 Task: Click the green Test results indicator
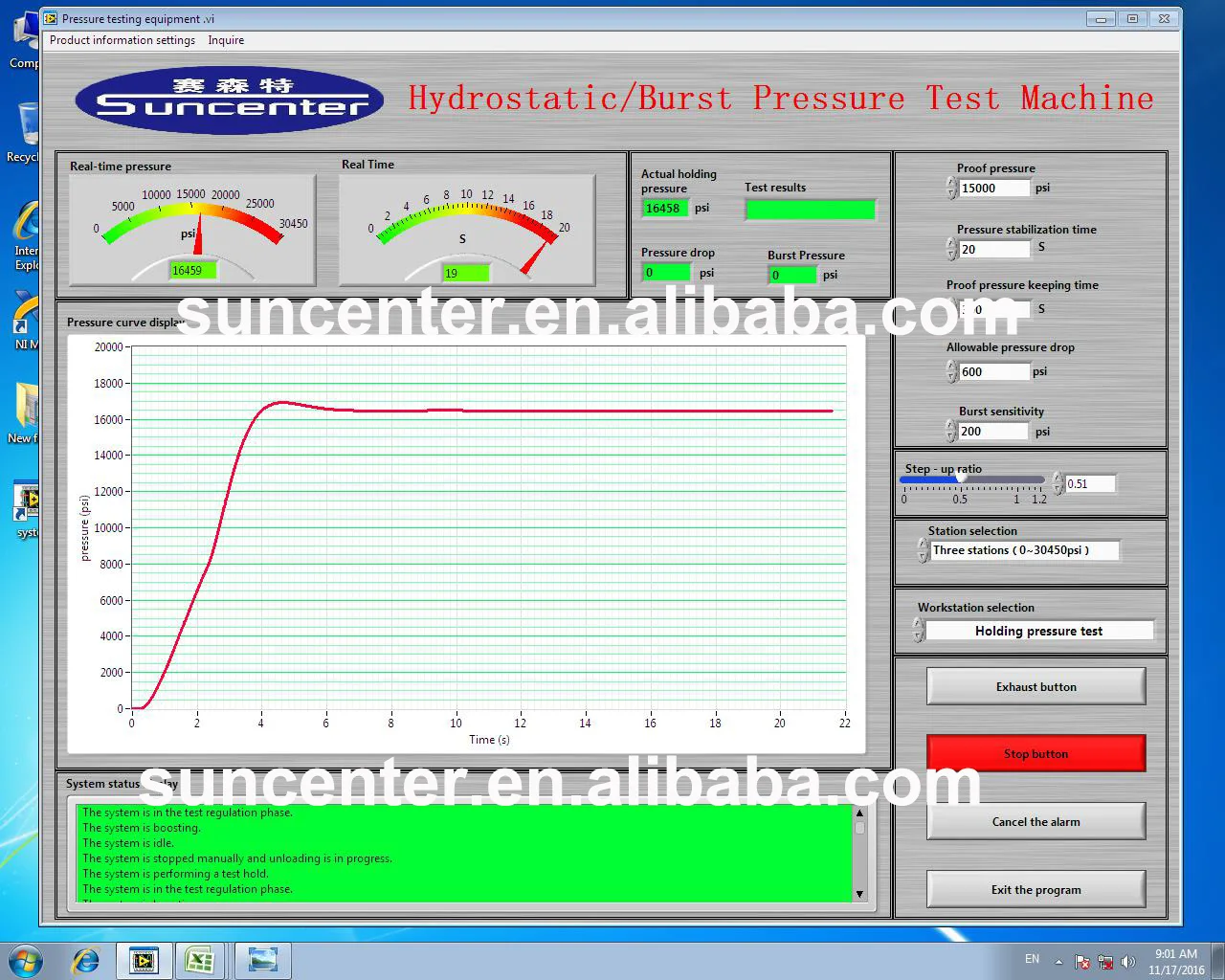coord(810,210)
